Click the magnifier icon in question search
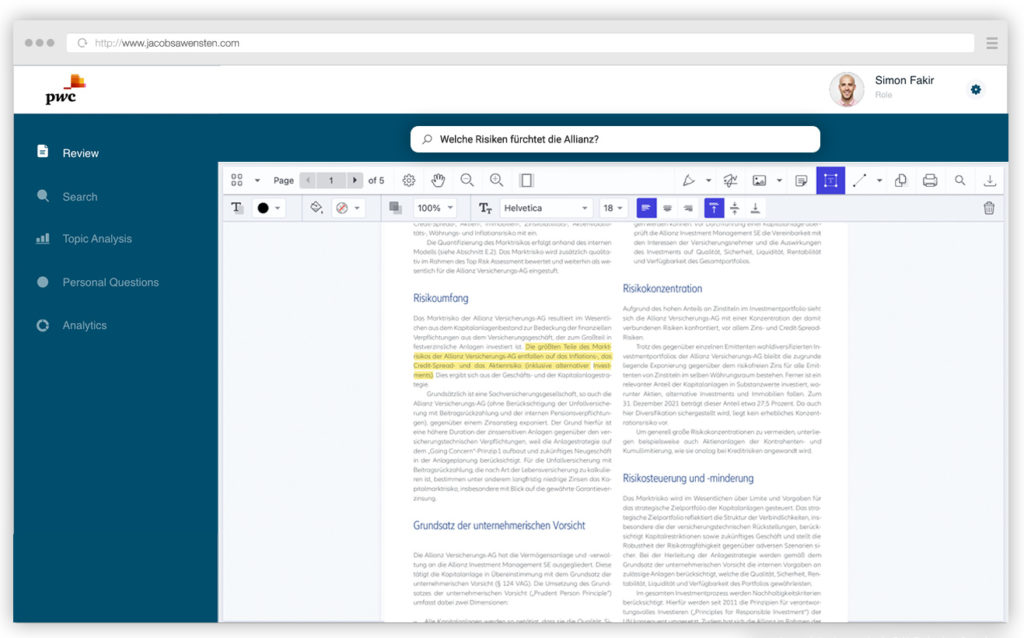Viewport: 1024px width, 638px height. [x=427, y=139]
